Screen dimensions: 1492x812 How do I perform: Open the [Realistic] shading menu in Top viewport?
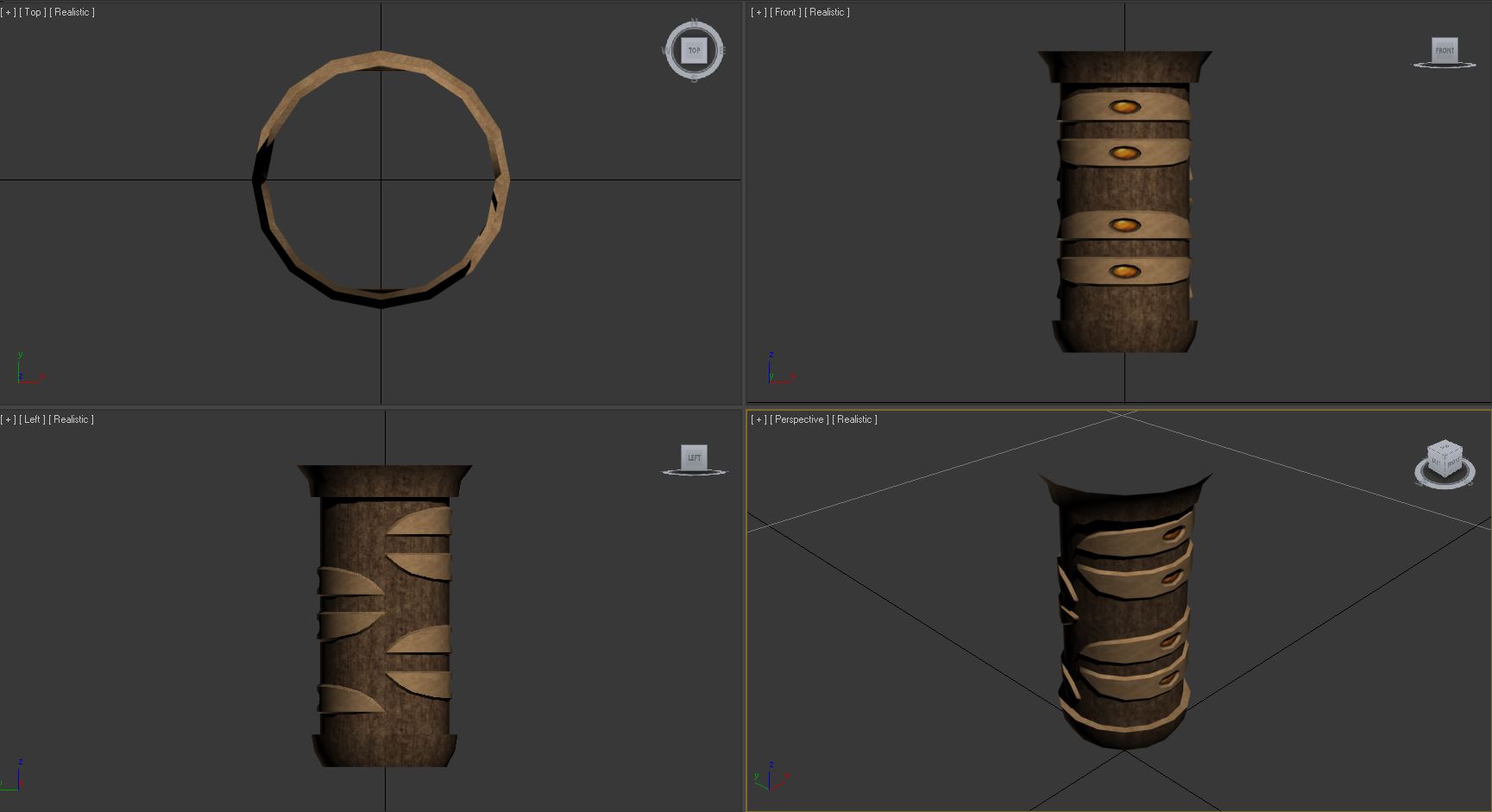(x=72, y=12)
